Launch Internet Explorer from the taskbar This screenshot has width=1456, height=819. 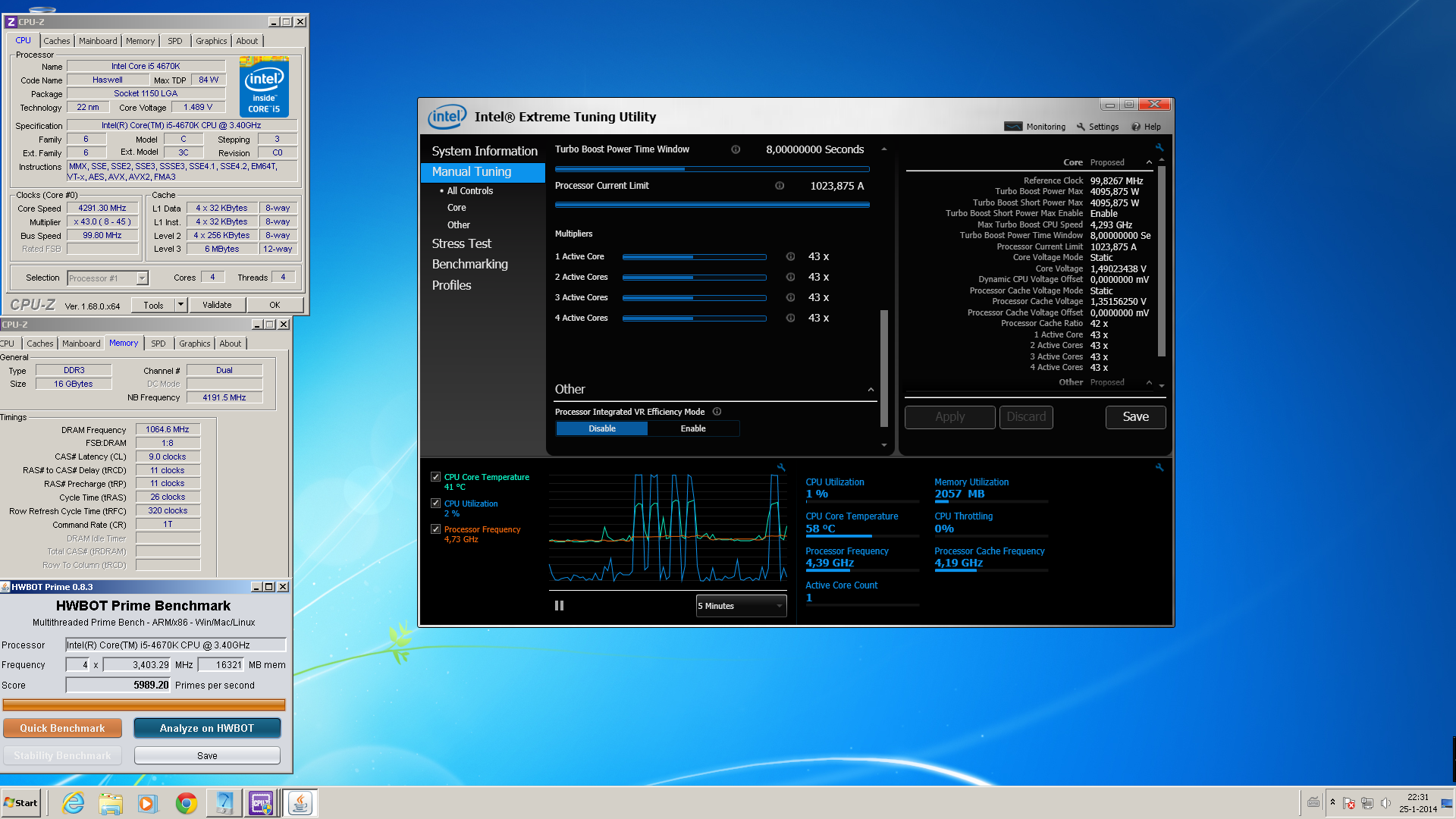pos(74,803)
